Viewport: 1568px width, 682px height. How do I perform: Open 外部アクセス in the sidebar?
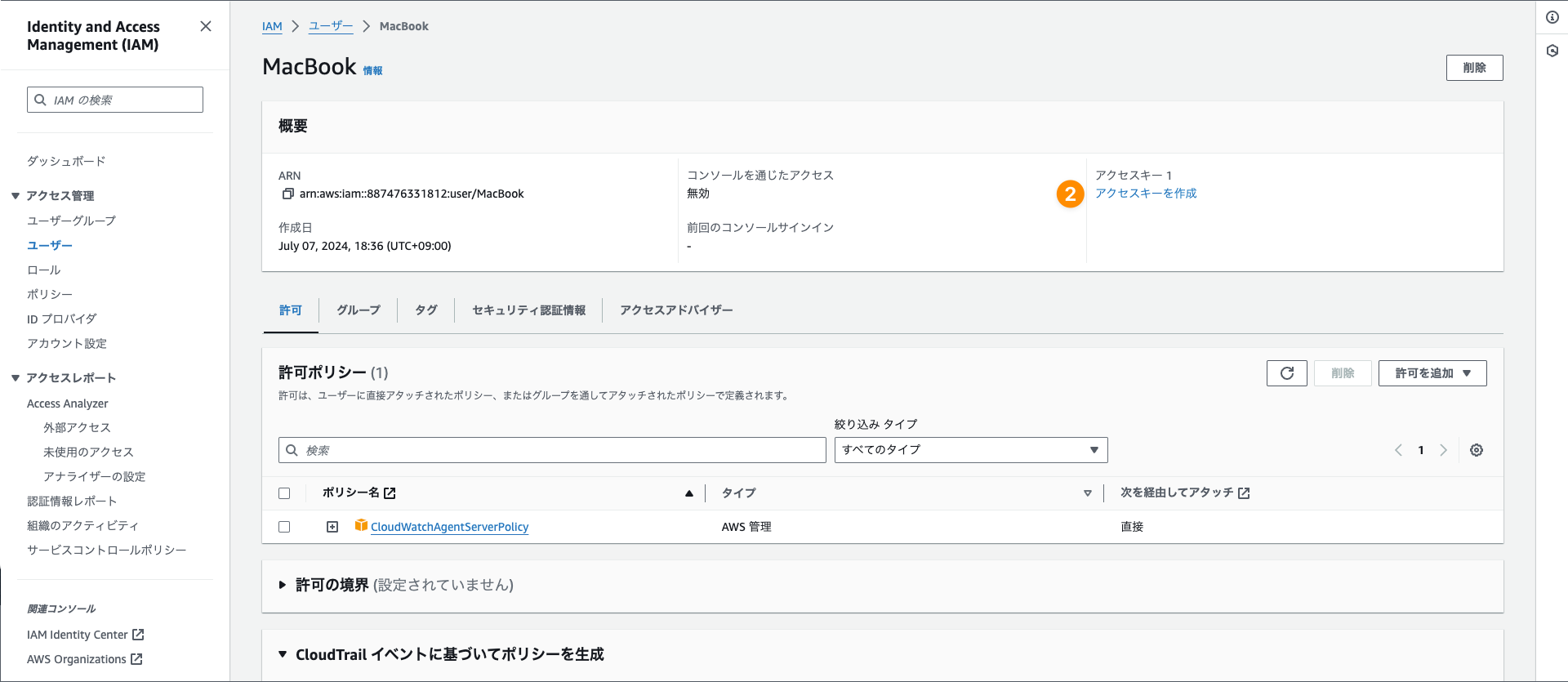click(77, 428)
